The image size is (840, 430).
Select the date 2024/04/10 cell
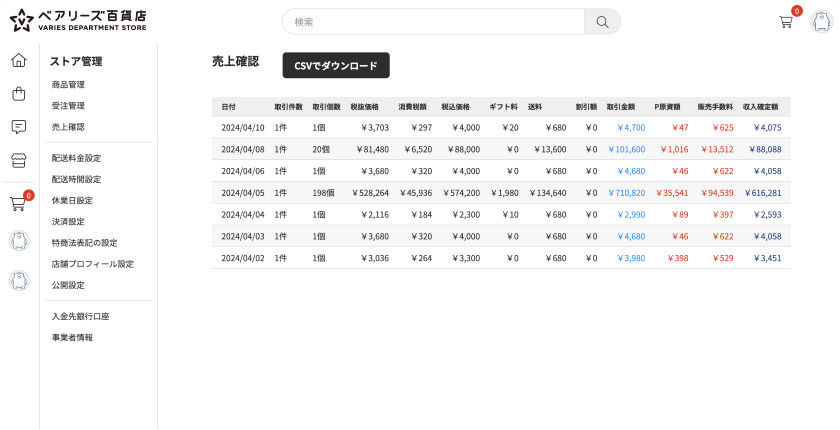tap(243, 128)
